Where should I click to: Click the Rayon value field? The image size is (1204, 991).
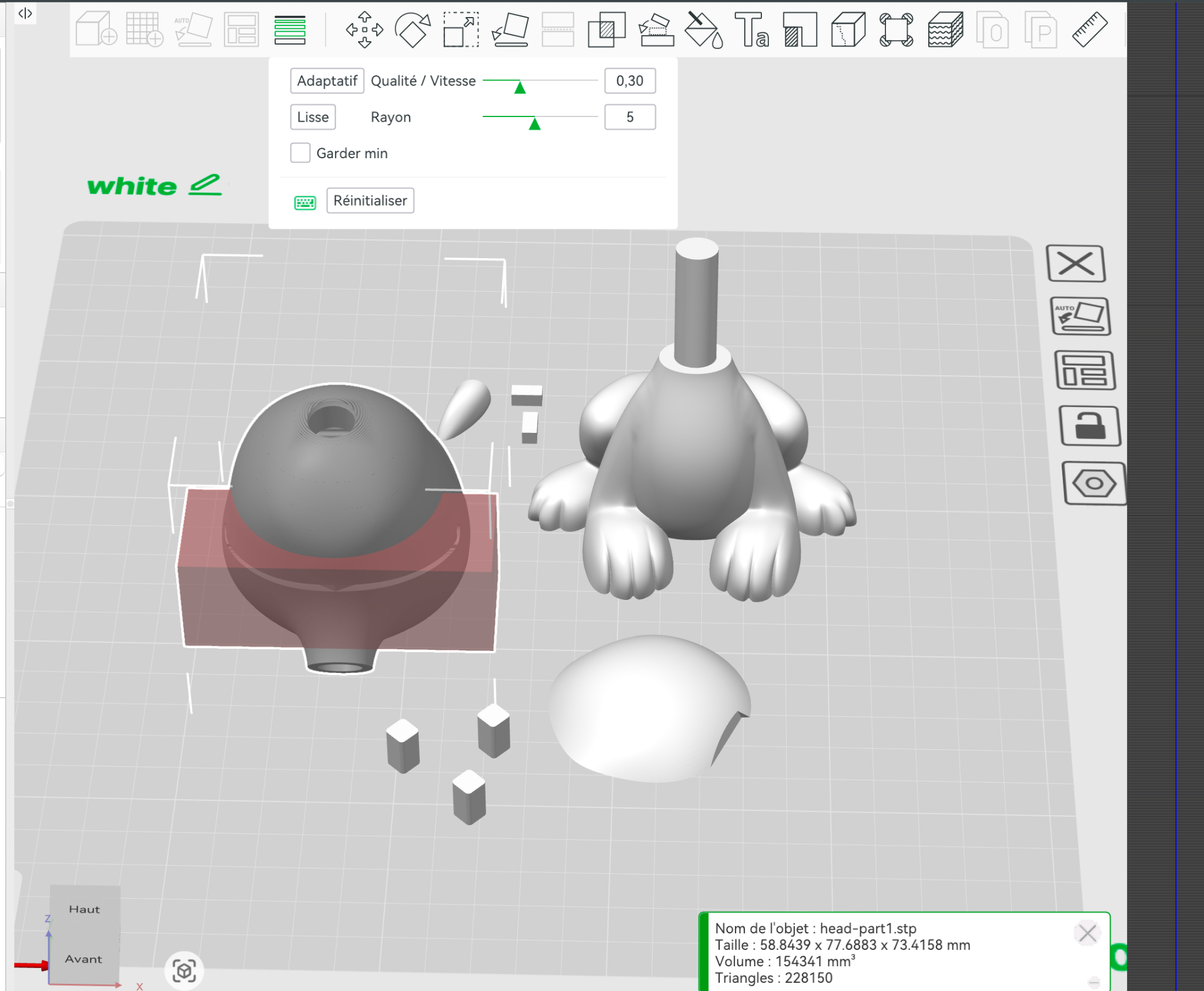click(630, 117)
